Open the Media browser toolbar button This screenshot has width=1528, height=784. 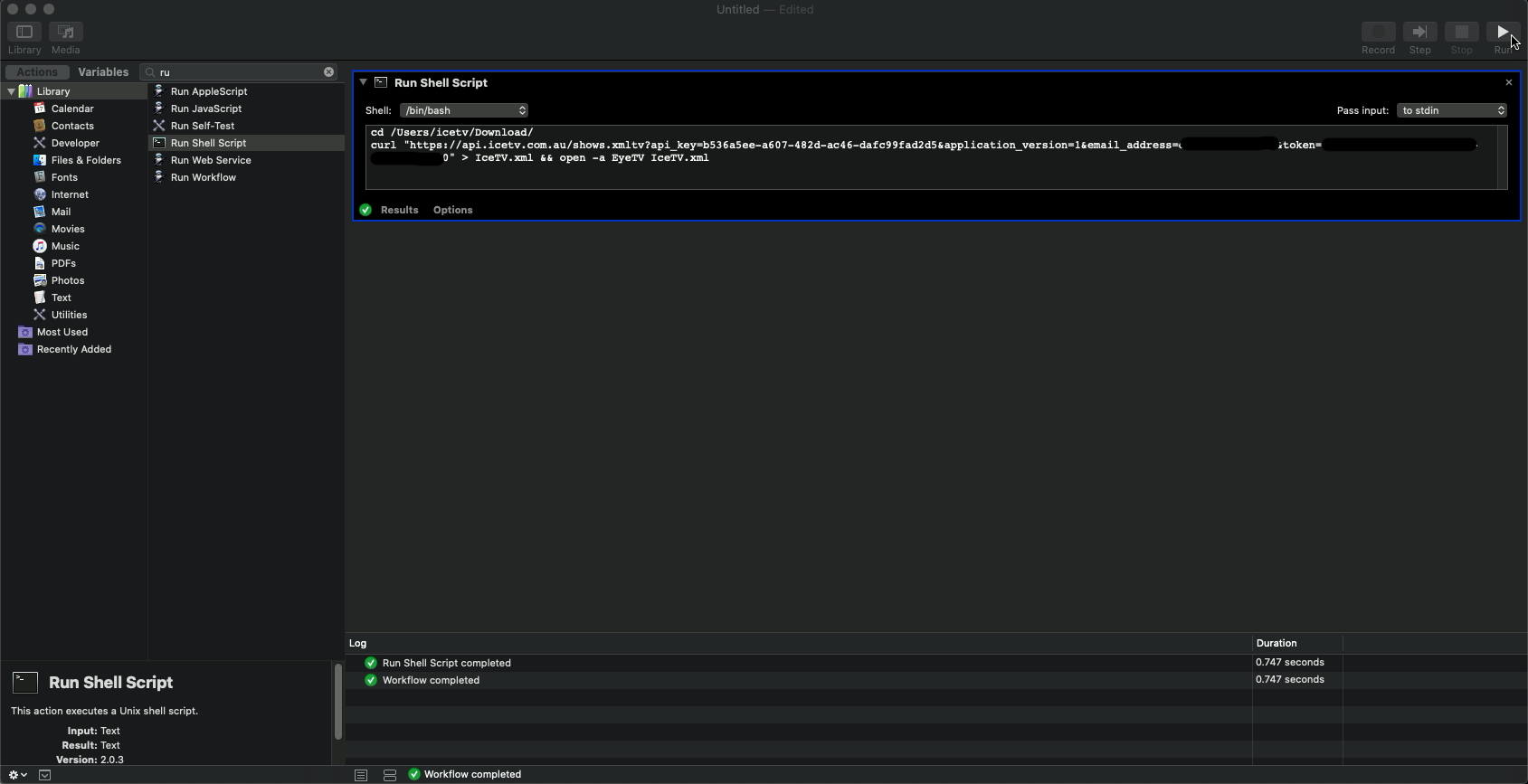point(65,32)
